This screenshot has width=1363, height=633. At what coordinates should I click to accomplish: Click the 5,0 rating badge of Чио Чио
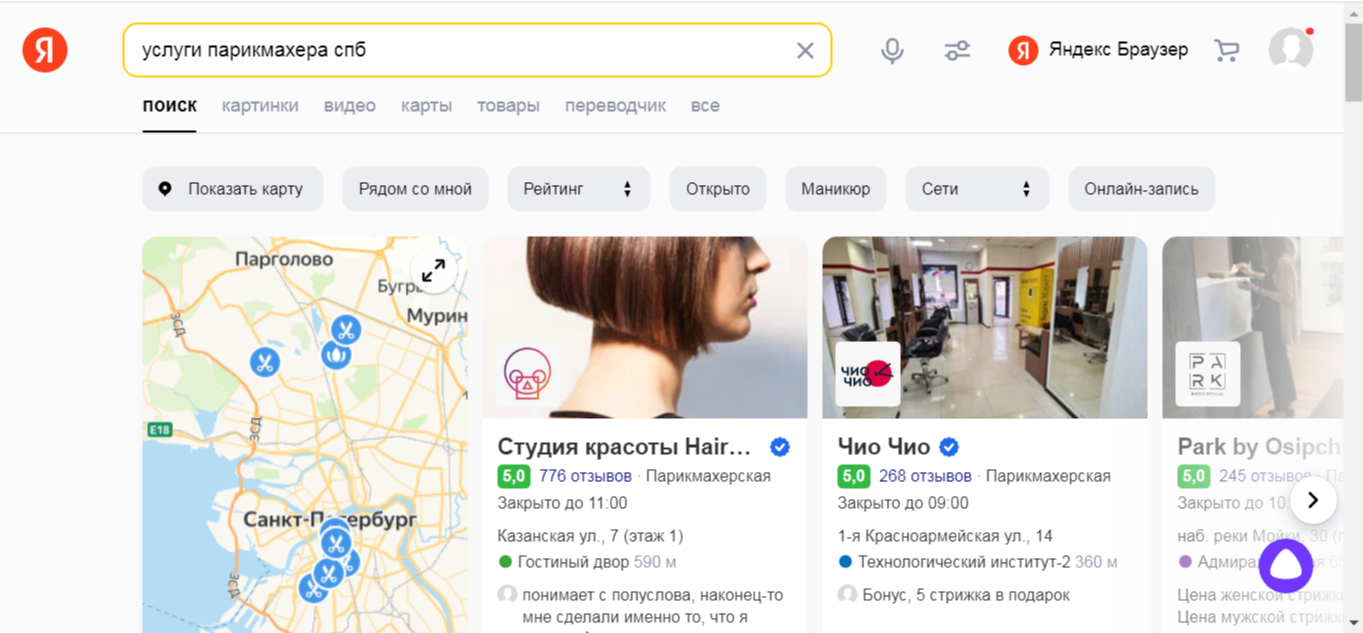853,476
